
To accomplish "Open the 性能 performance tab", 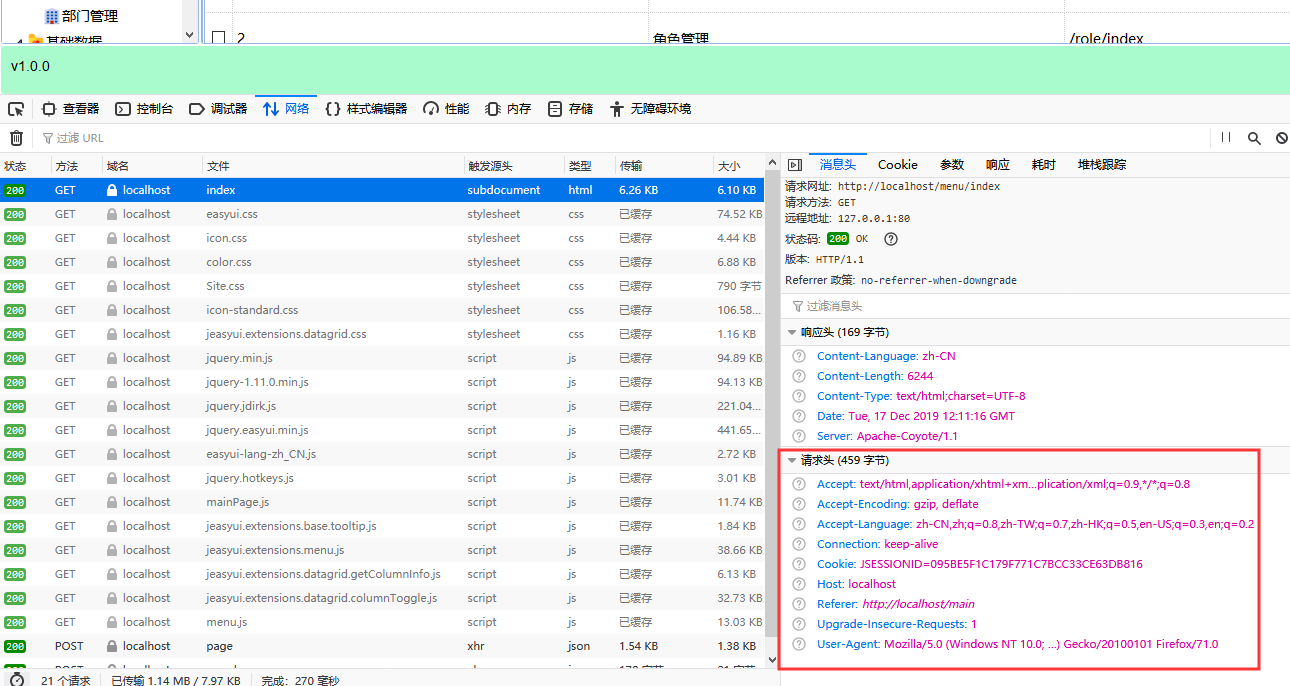I will pyautogui.click(x=446, y=109).
